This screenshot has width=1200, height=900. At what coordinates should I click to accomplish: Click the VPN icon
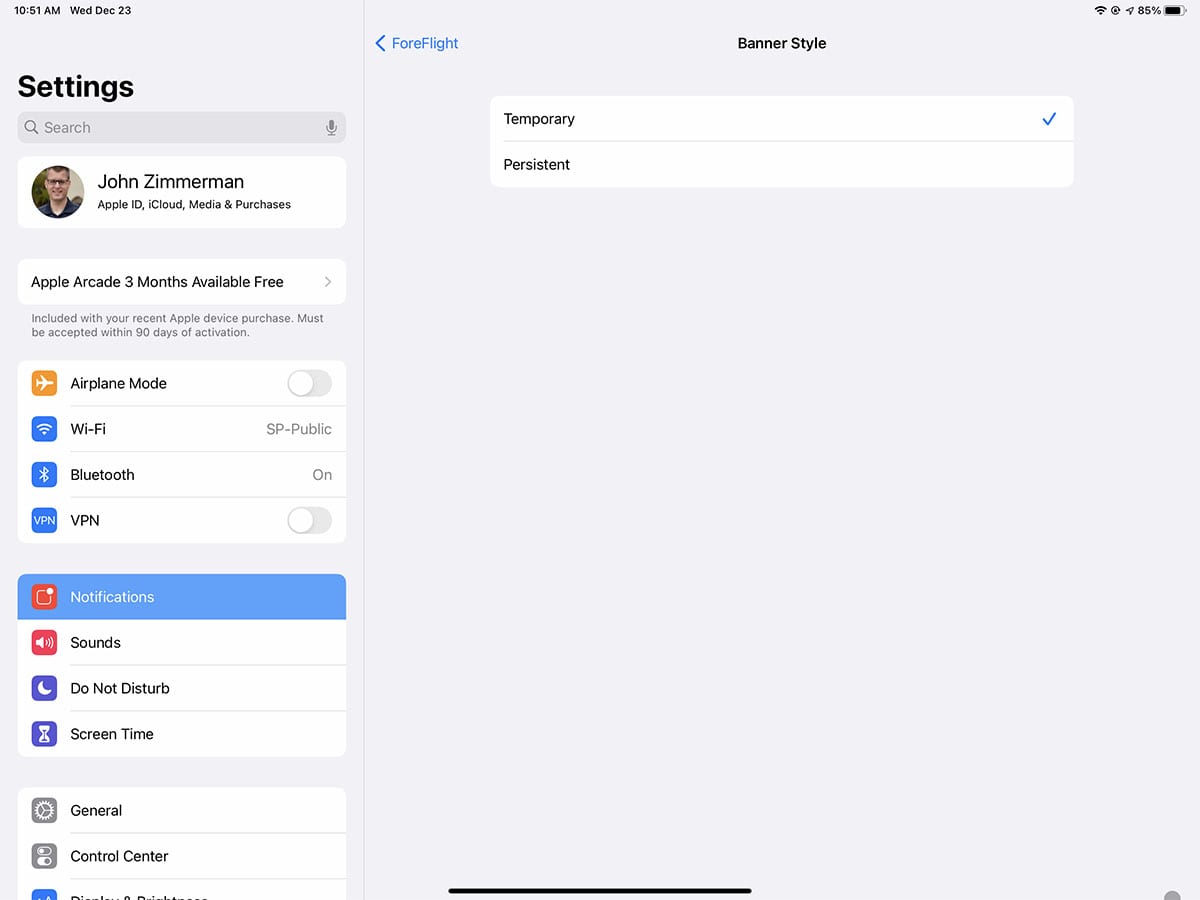coord(44,520)
